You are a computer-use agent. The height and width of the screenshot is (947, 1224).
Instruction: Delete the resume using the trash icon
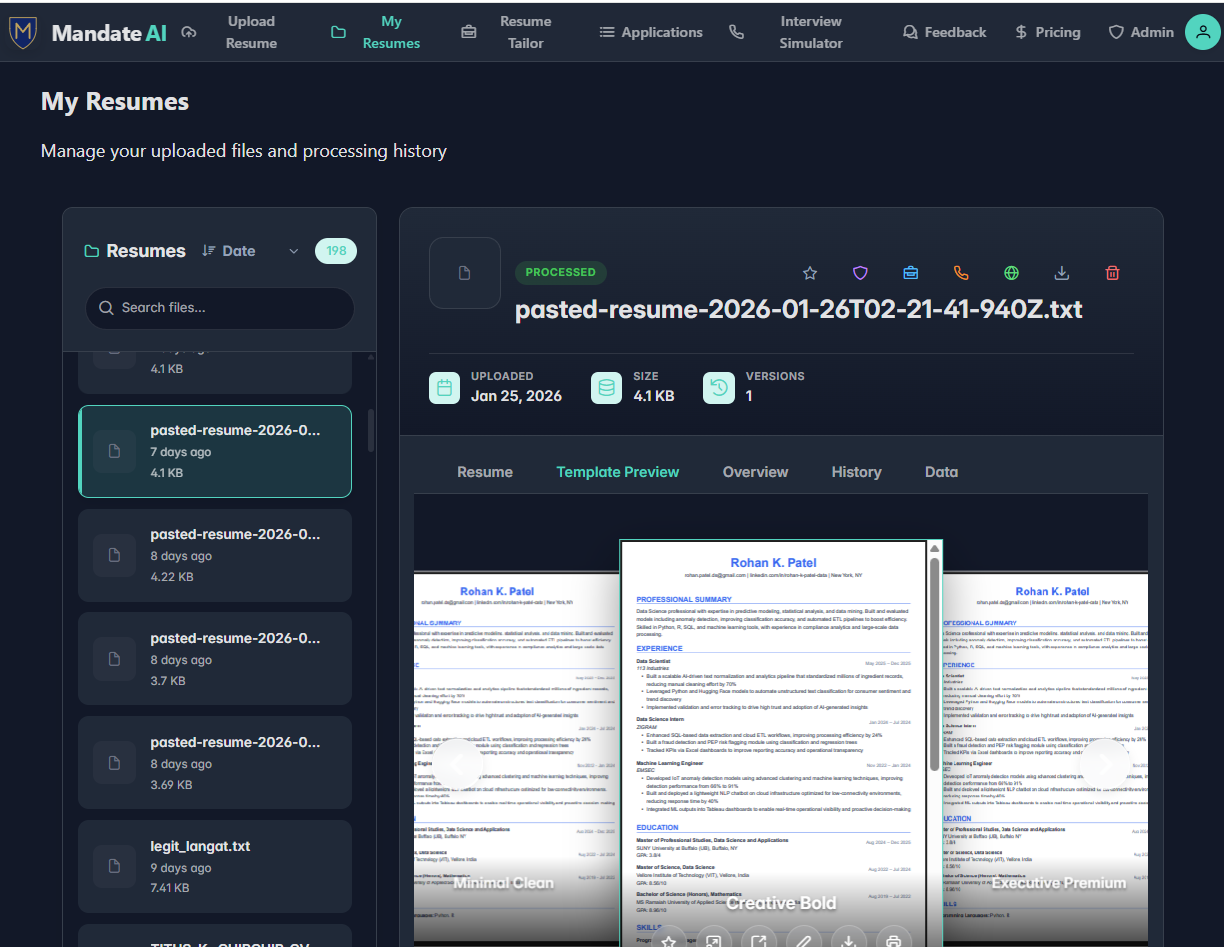(x=1112, y=272)
